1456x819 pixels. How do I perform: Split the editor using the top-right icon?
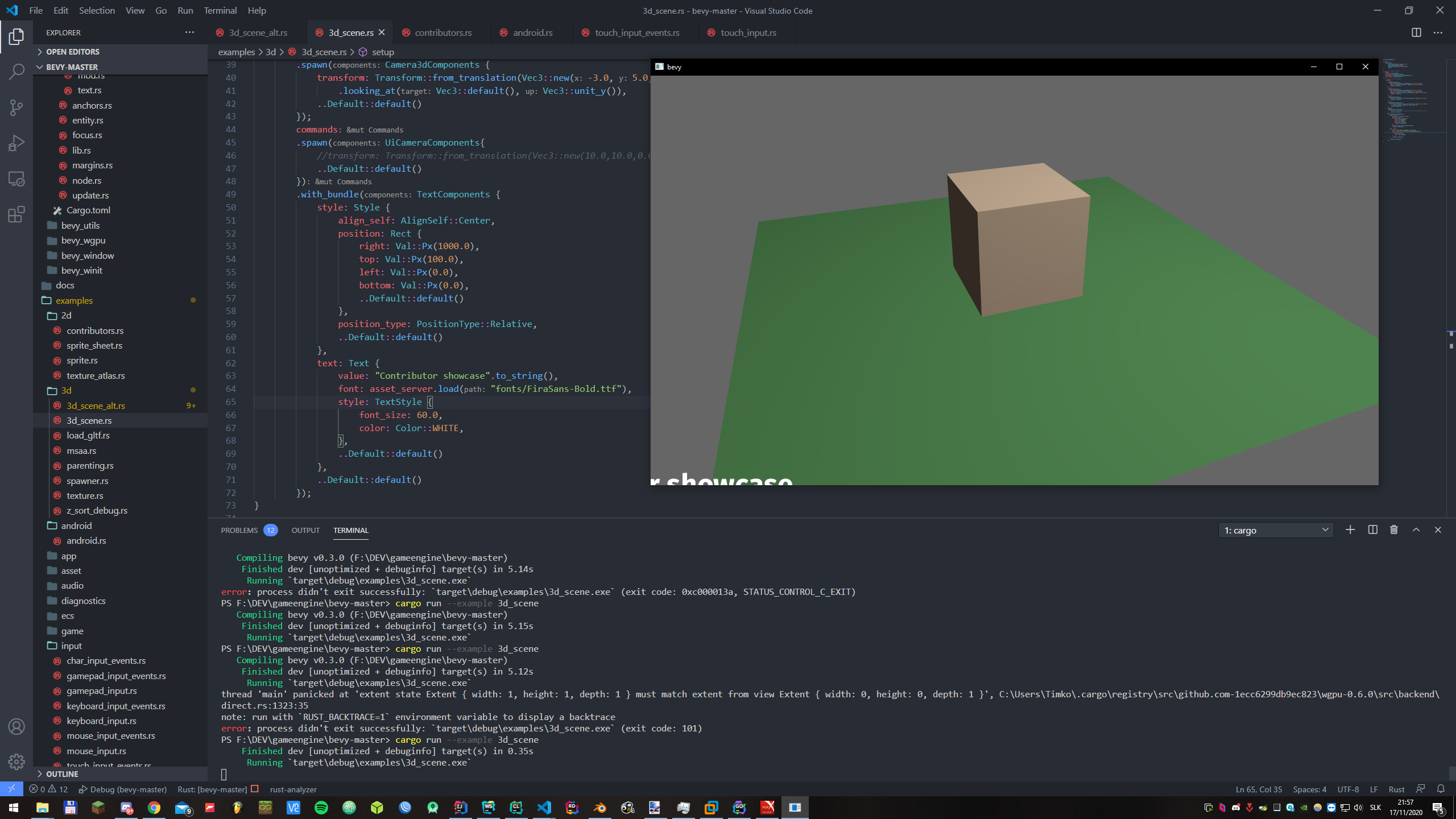[1416, 32]
